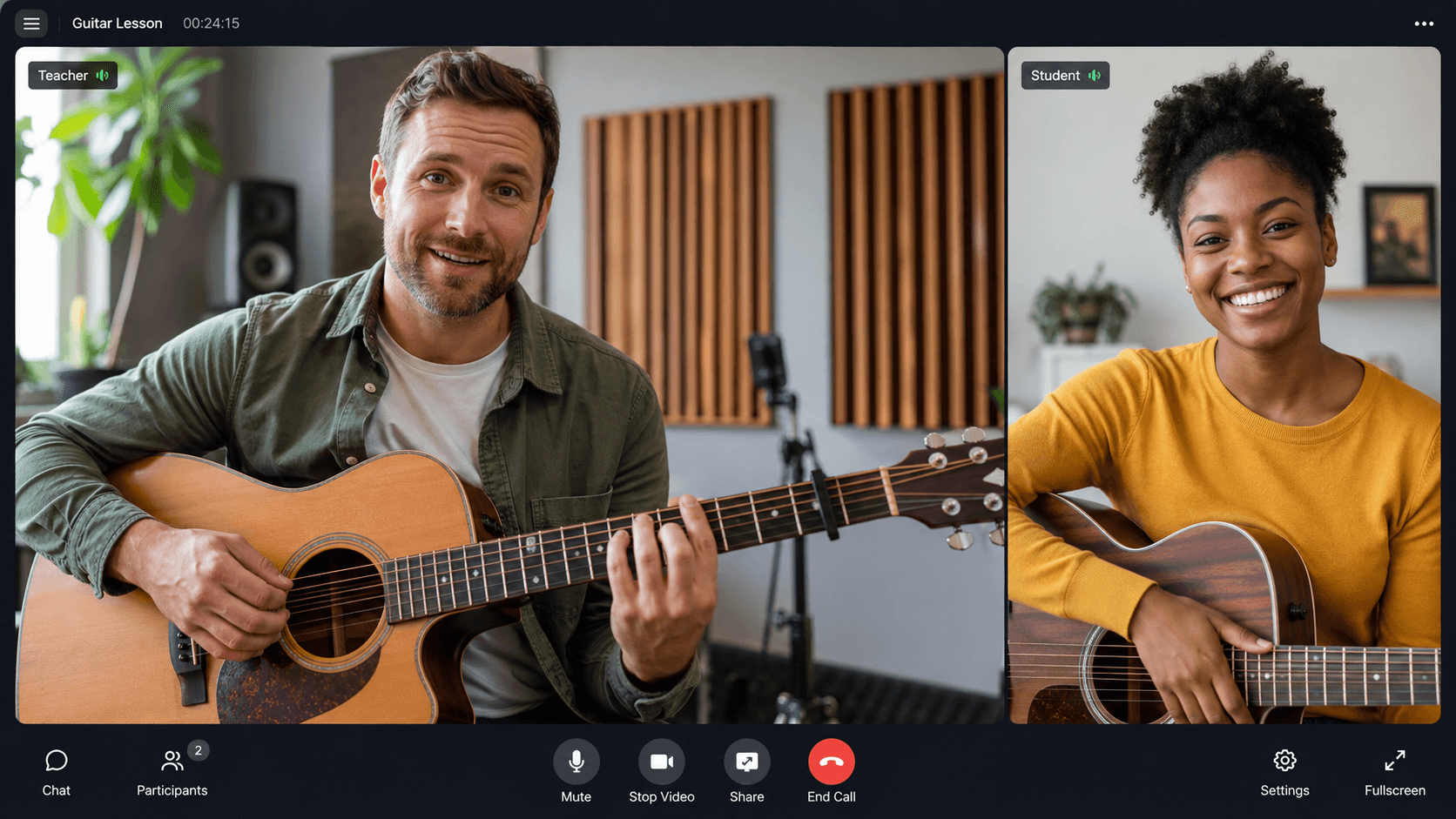Open the three-dot more options menu
Screen dimensions: 1456x819
point(1424,23)
